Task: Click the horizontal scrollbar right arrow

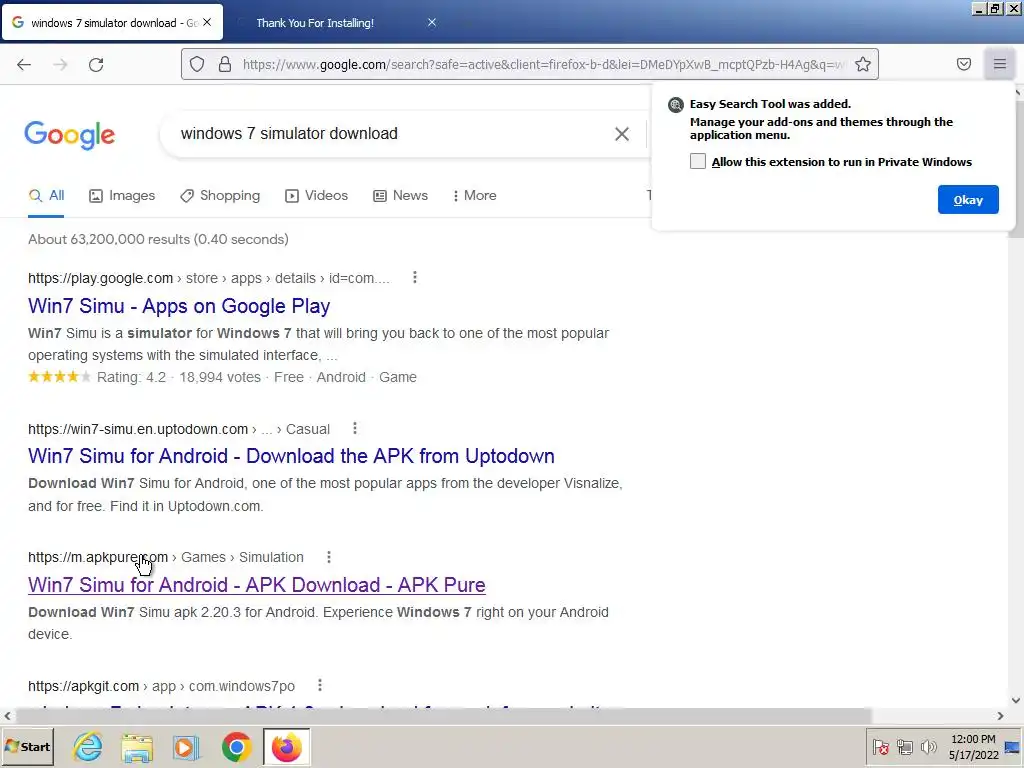Action: tap(1000, 716)
